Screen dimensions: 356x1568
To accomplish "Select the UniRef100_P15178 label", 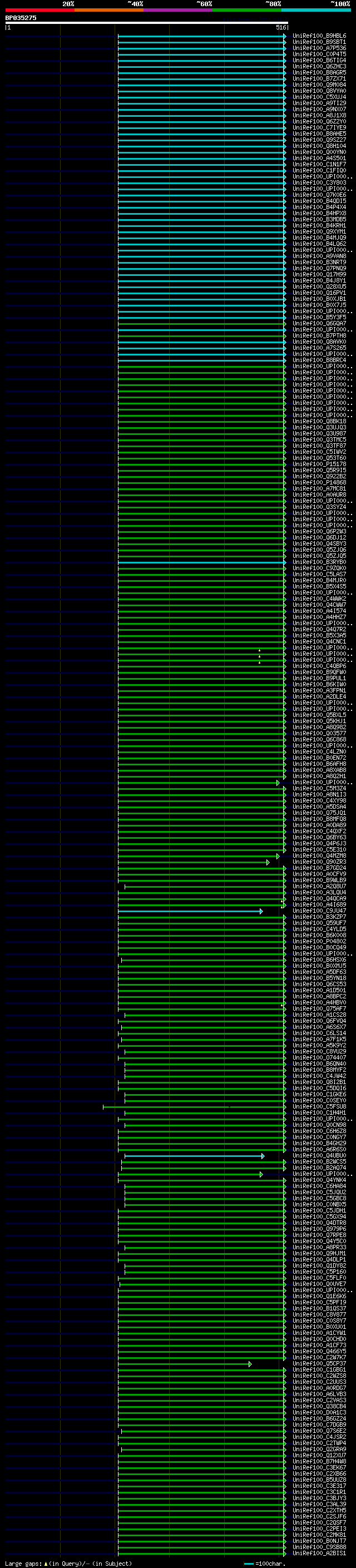I will [319, 464].
